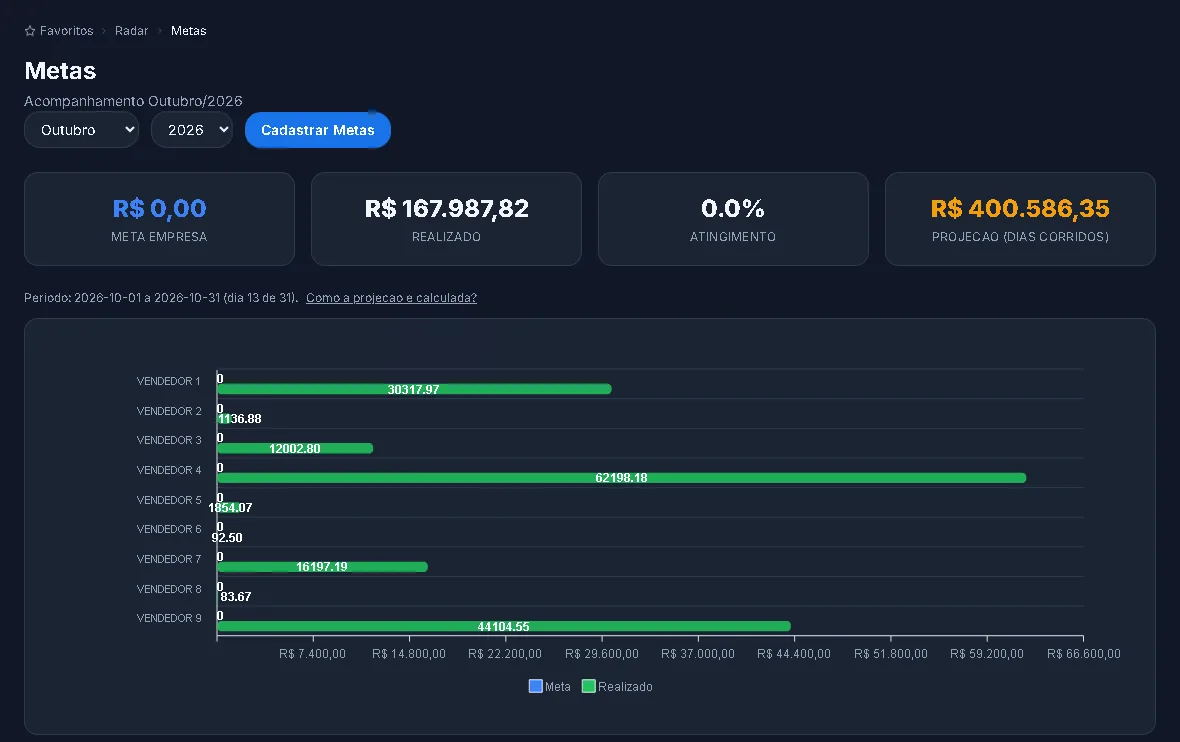This screenshot has width=1180, height=742.
Task: Click the R$ 51.800,00 axis tick label
Action: 891,654
